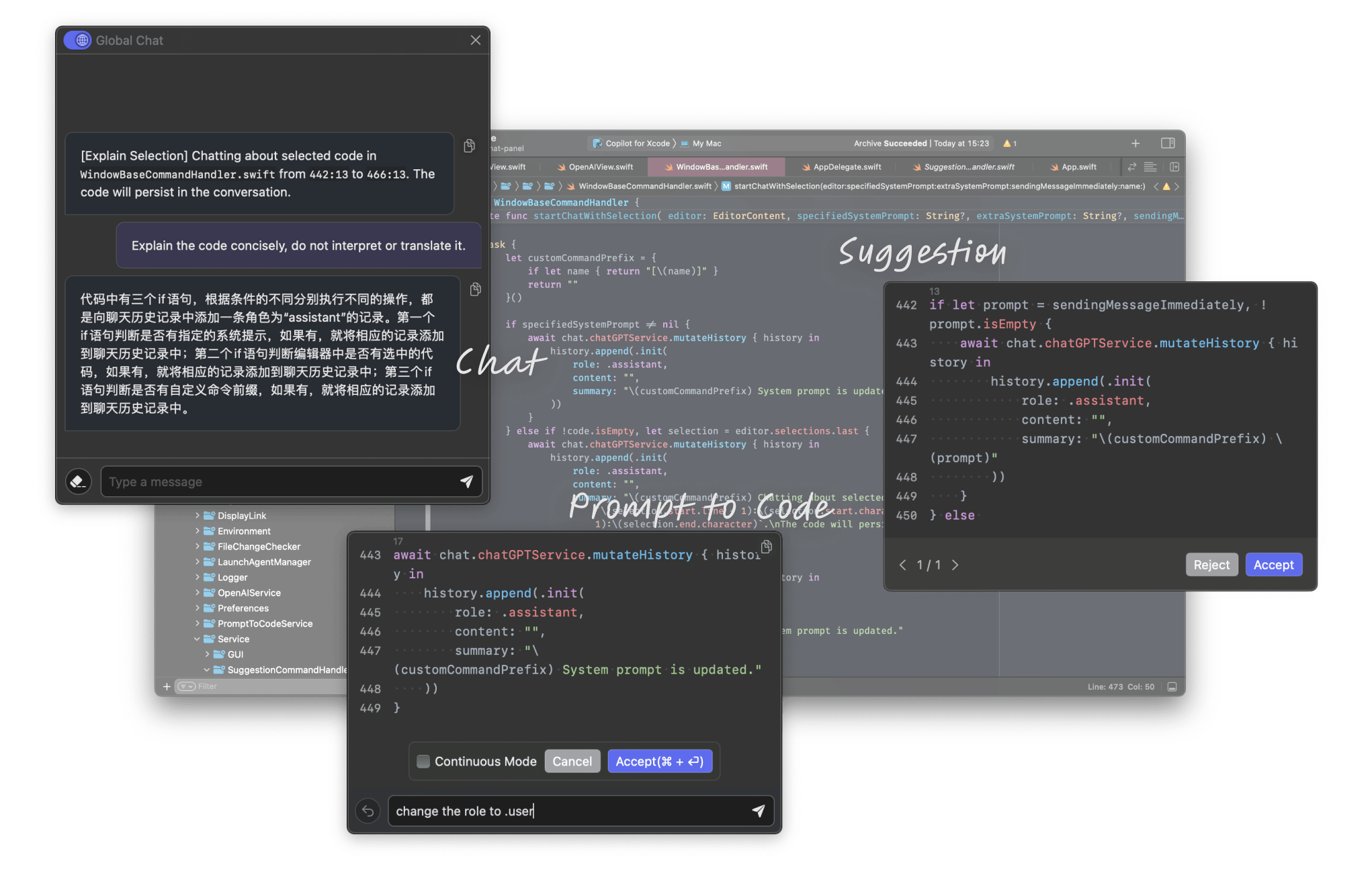Screen dimensions: 1372x869
Task: Enable Continuous Mode
Action: tap(423, 761)
